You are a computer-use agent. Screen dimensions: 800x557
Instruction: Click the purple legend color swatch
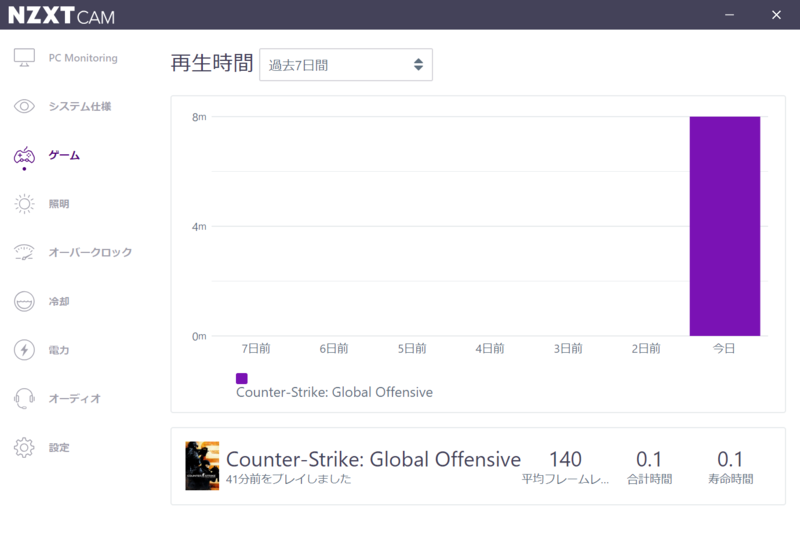pyautogui.click(x=242, y=378)
